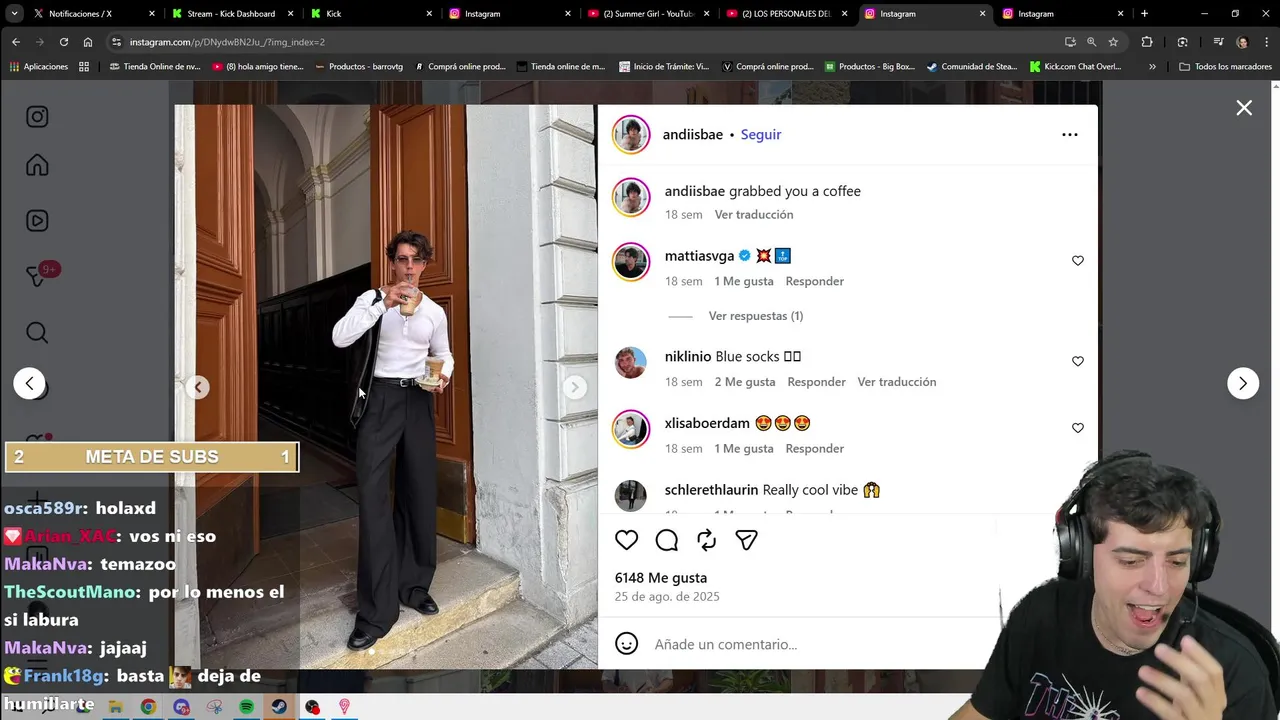Open the andiisbae username in post header
The width and height of the screenshot is (1280, 720).
click(693, 134)
